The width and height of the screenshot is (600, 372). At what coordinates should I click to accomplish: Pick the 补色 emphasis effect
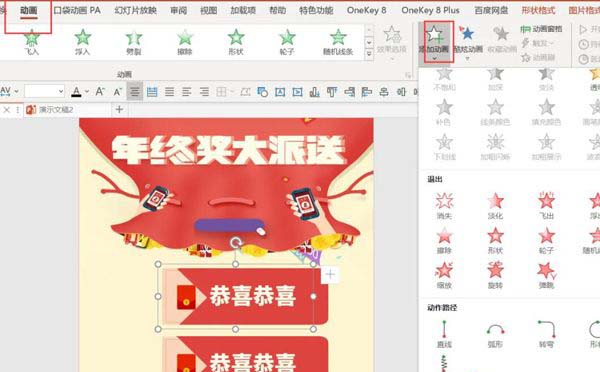coord(444,112)
